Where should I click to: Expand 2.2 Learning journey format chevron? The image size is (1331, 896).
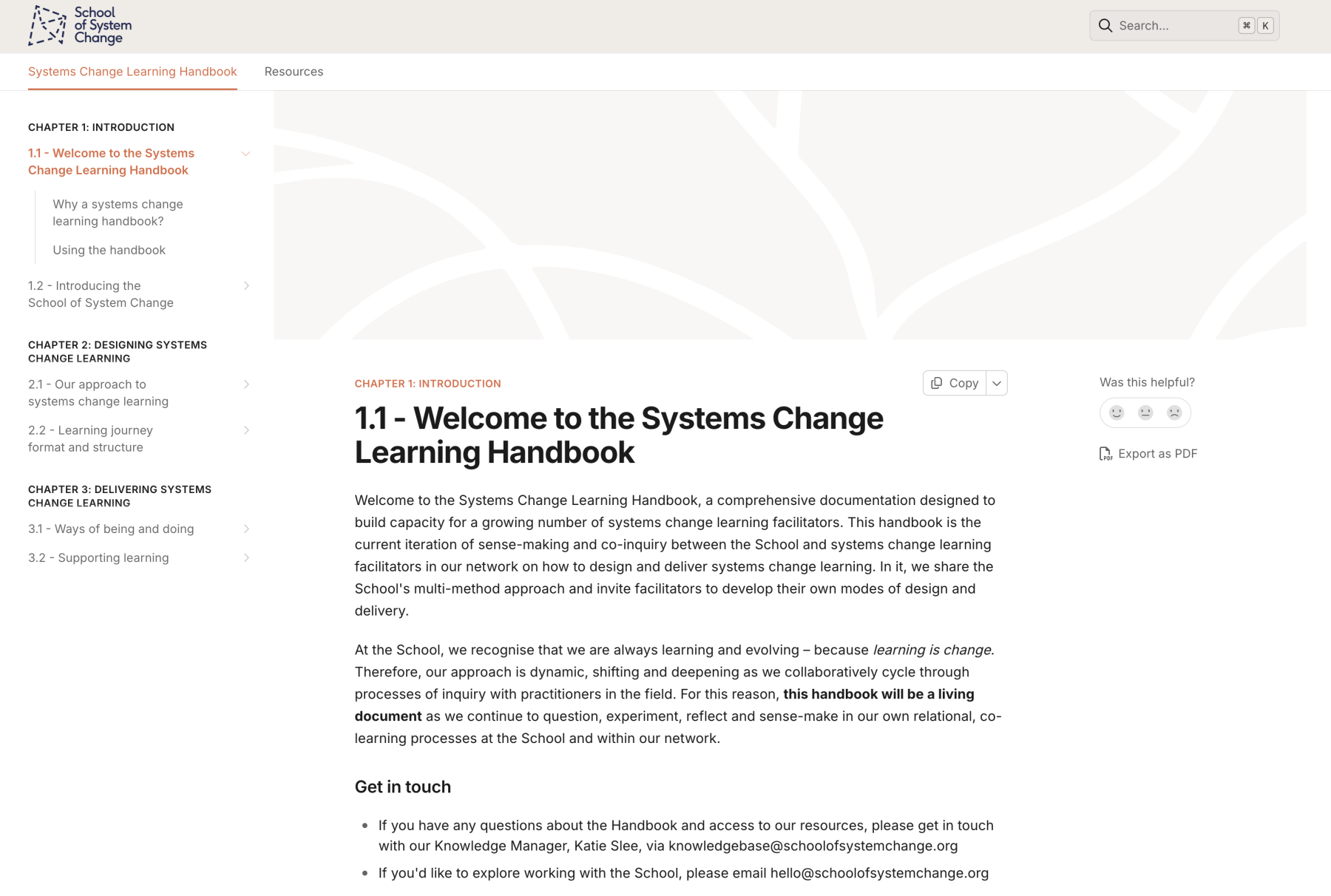246,430
